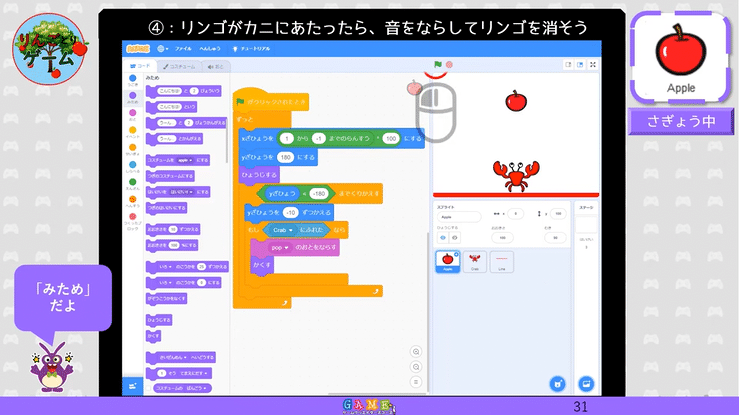The height and width of the screenshot is (415, 739).
Task: Select the Crab sprite thumbnail
Action: pyautogui.click(x=476, y=261)
